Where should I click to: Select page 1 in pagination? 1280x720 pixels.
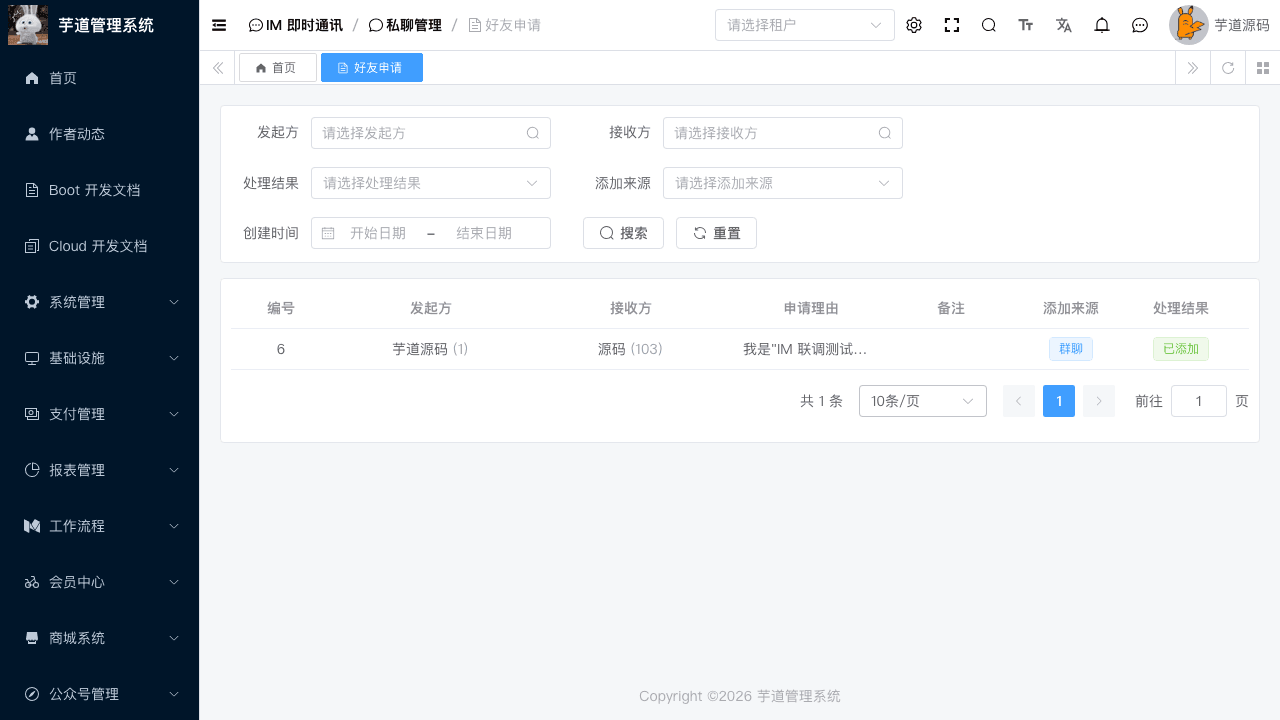[x=1059, y=401]
